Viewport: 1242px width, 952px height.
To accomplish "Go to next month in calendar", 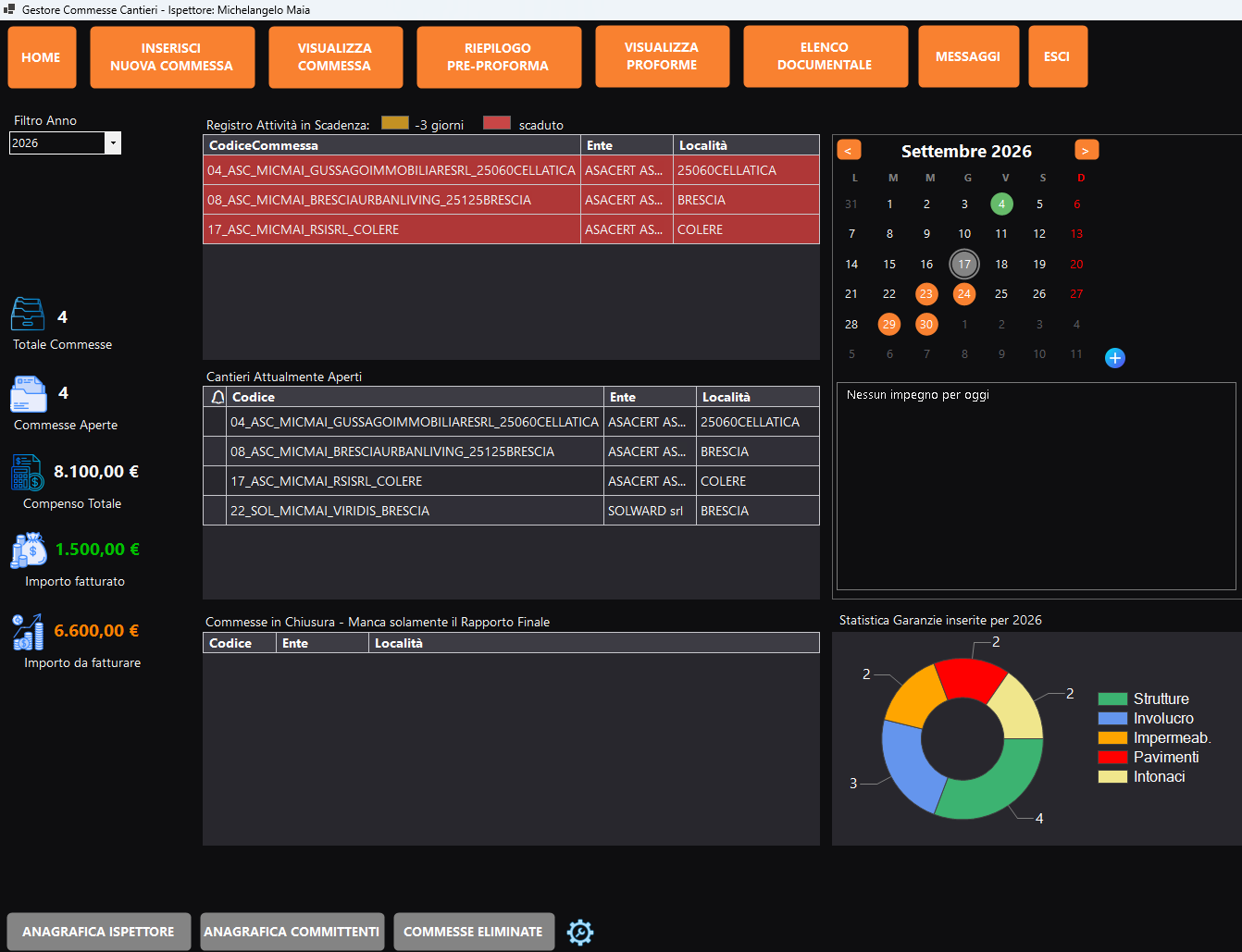I will coord(1087,150).
